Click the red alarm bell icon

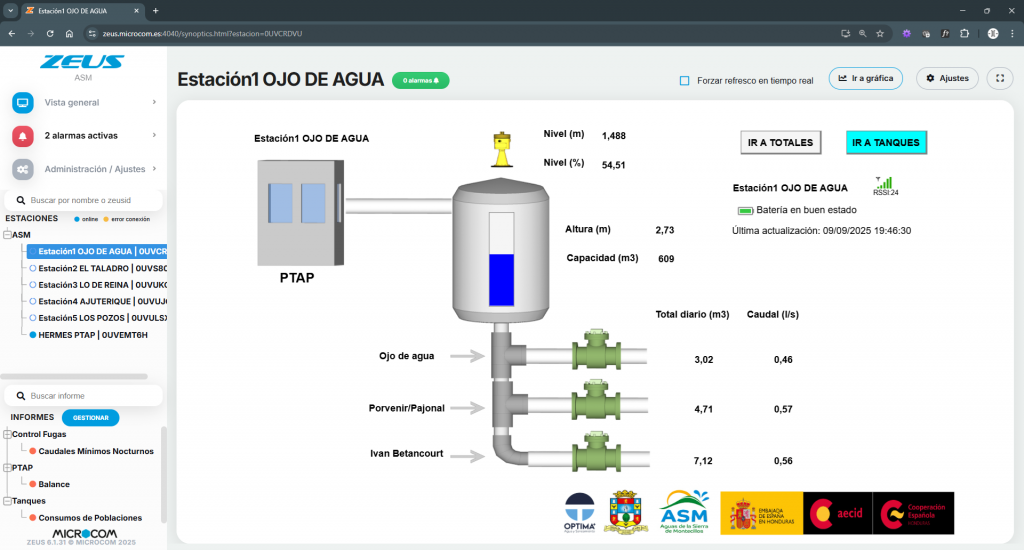(x=23, y=136)
